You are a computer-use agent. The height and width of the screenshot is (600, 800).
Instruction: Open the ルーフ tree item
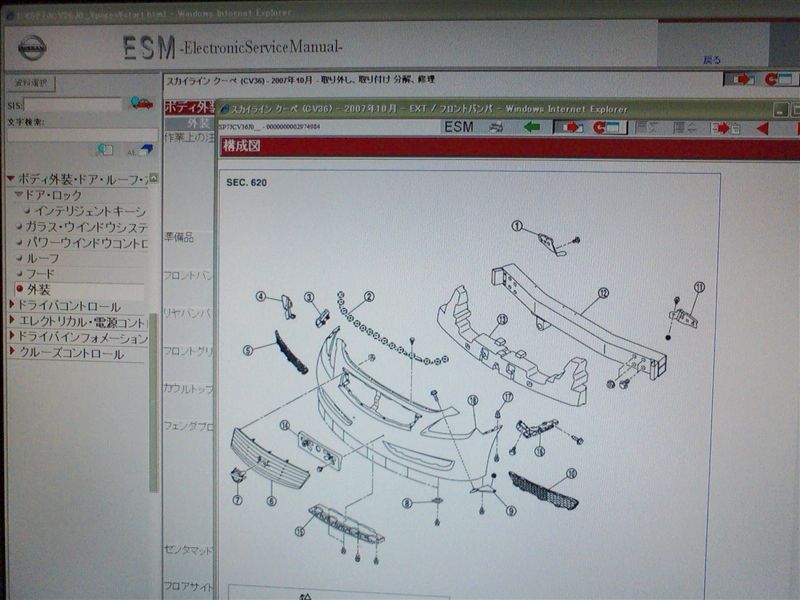(x=43, y=258)
